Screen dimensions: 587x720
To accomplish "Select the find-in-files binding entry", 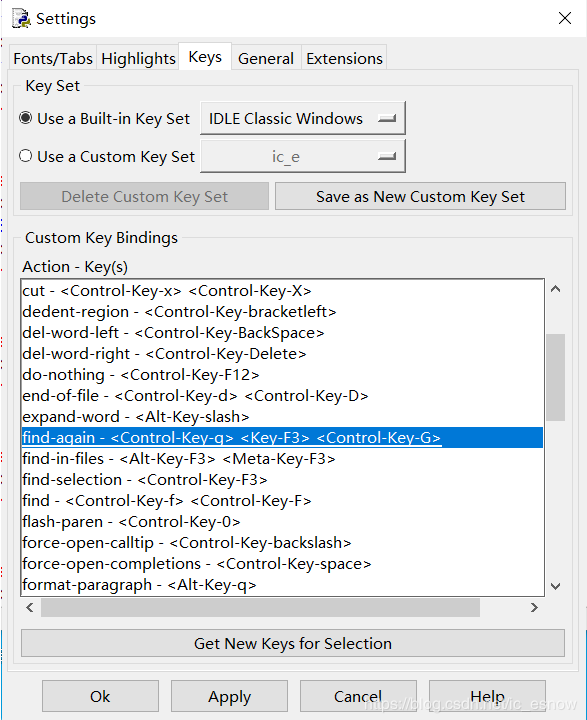I will point(282,459).
